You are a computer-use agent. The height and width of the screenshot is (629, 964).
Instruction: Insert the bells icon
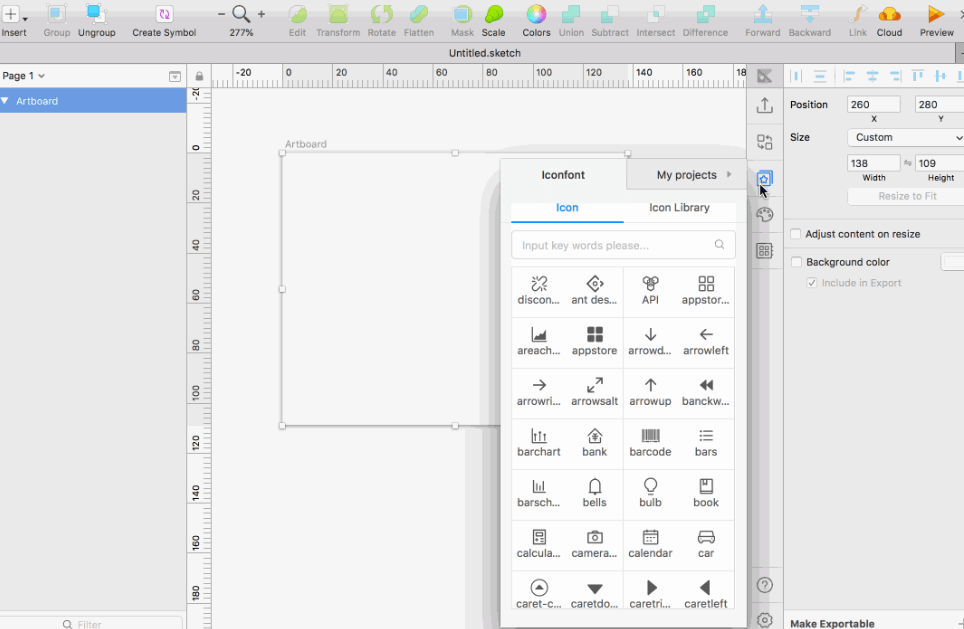[x=595, y=494]
